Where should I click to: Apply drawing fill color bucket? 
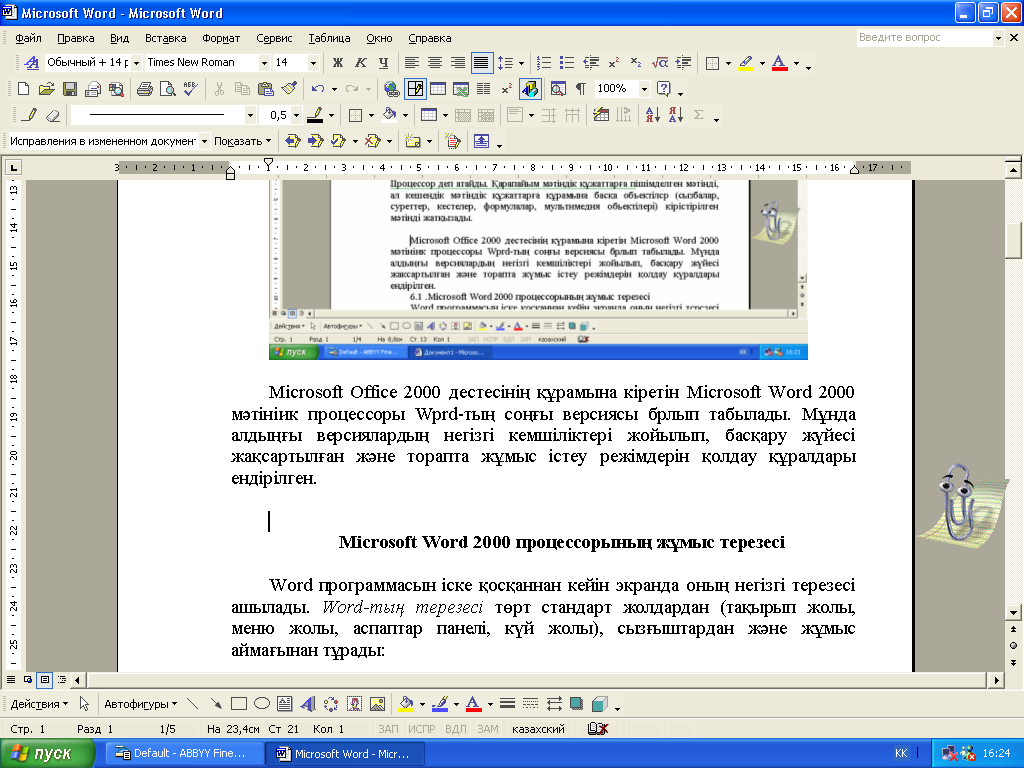[x=406, y=704]
